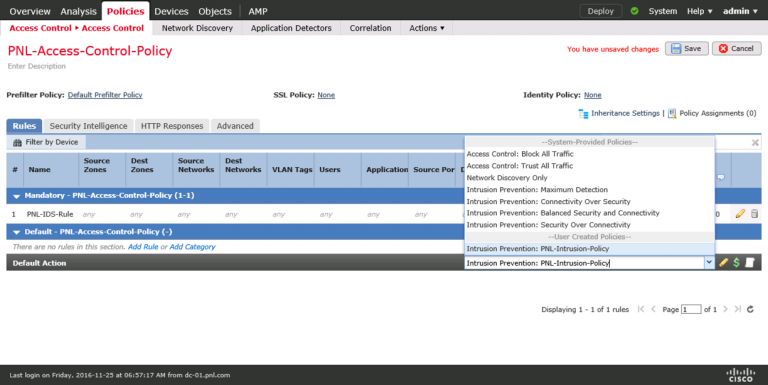The image size is (768, 385).
Task: Switch to Security Intelligence tab
Action: pos(88,126)
